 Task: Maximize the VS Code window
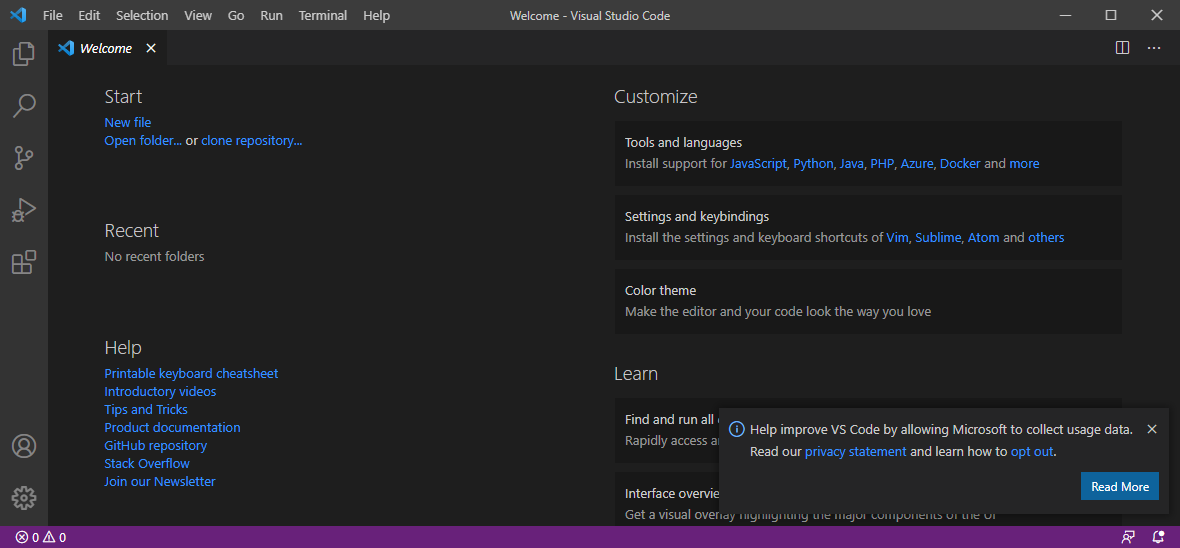coord(1111,15)
